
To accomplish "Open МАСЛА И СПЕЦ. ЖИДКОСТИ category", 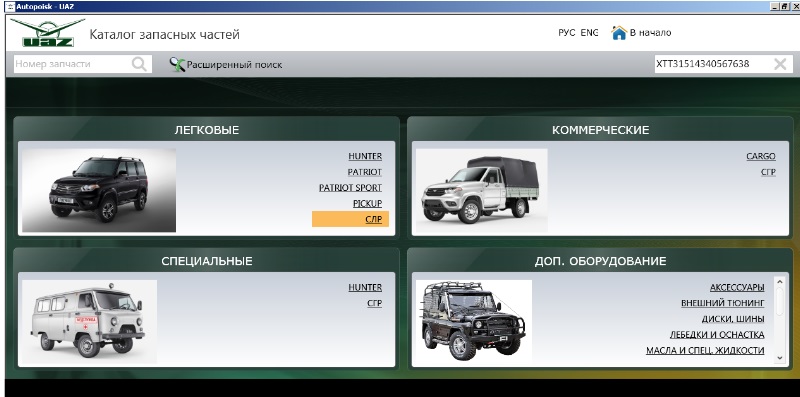I will point(705,351).
